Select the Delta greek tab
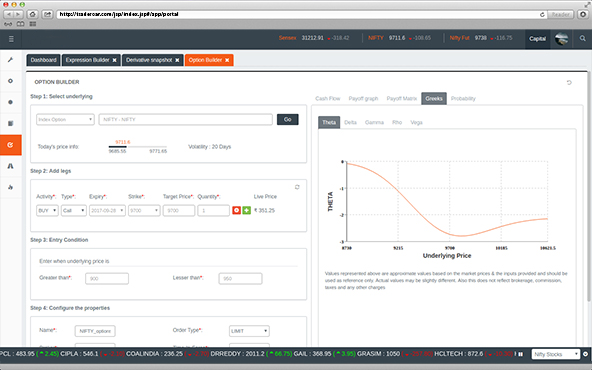Viewport: 592px width, 370px height. coord(350,122)
